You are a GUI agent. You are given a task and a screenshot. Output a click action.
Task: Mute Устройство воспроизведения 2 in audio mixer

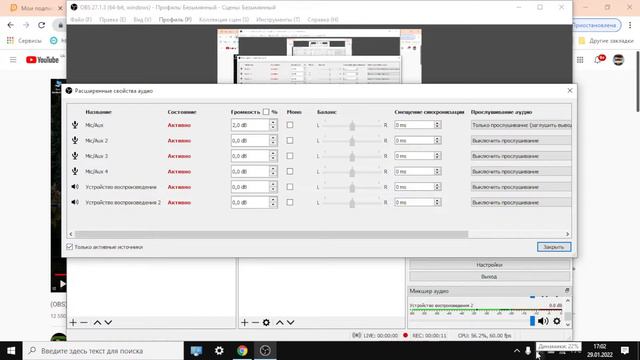point(543,321)
